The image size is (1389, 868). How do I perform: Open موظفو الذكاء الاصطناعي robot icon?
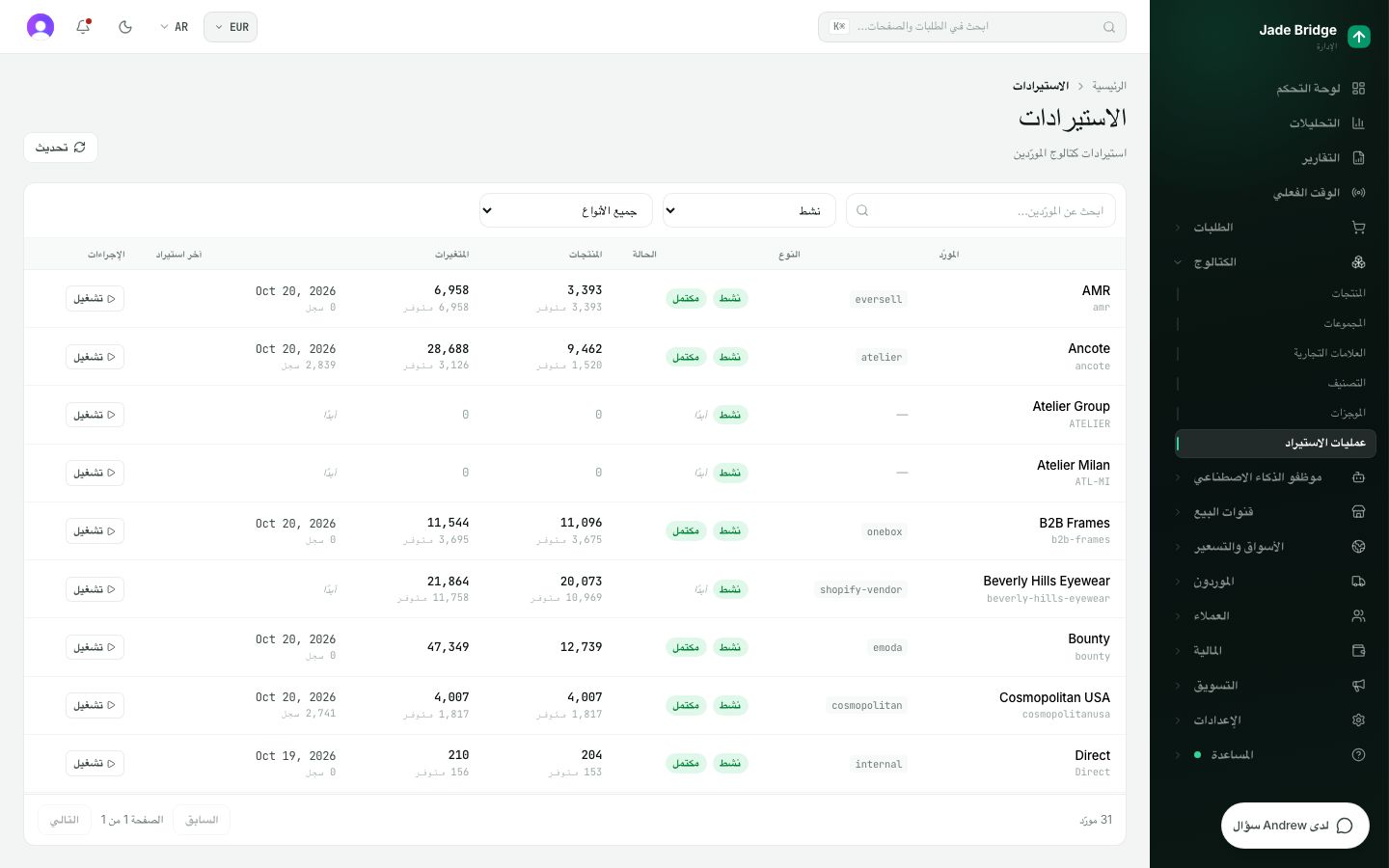coord(1359,477)
